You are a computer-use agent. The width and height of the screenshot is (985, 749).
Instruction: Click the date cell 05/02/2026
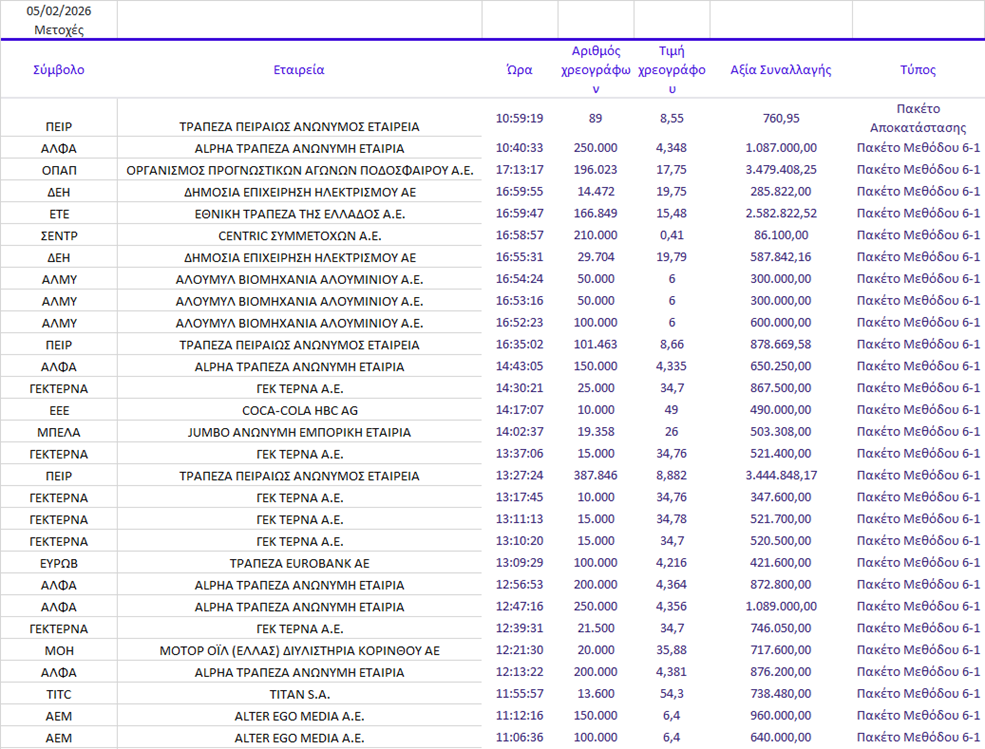point(58,11)
